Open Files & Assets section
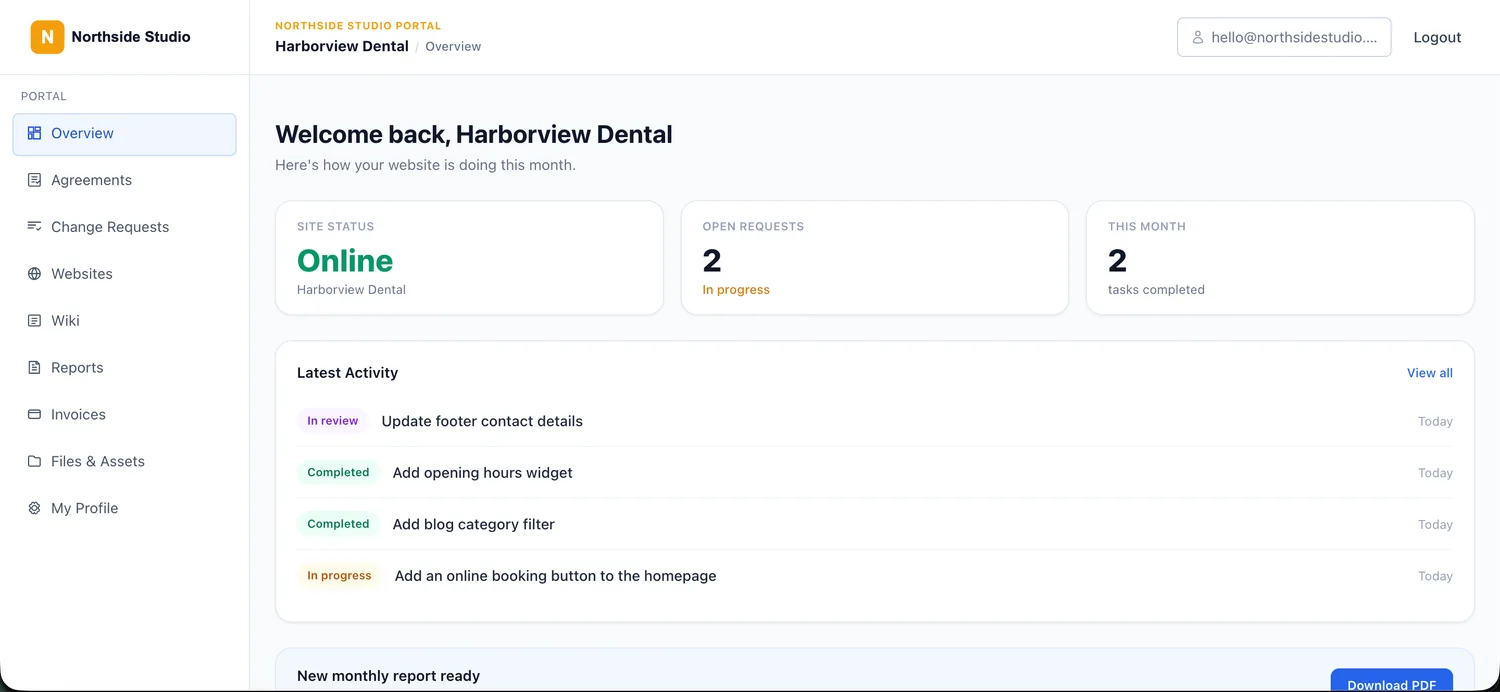Screen dimensions: 1500x692 tap(124, 462)
